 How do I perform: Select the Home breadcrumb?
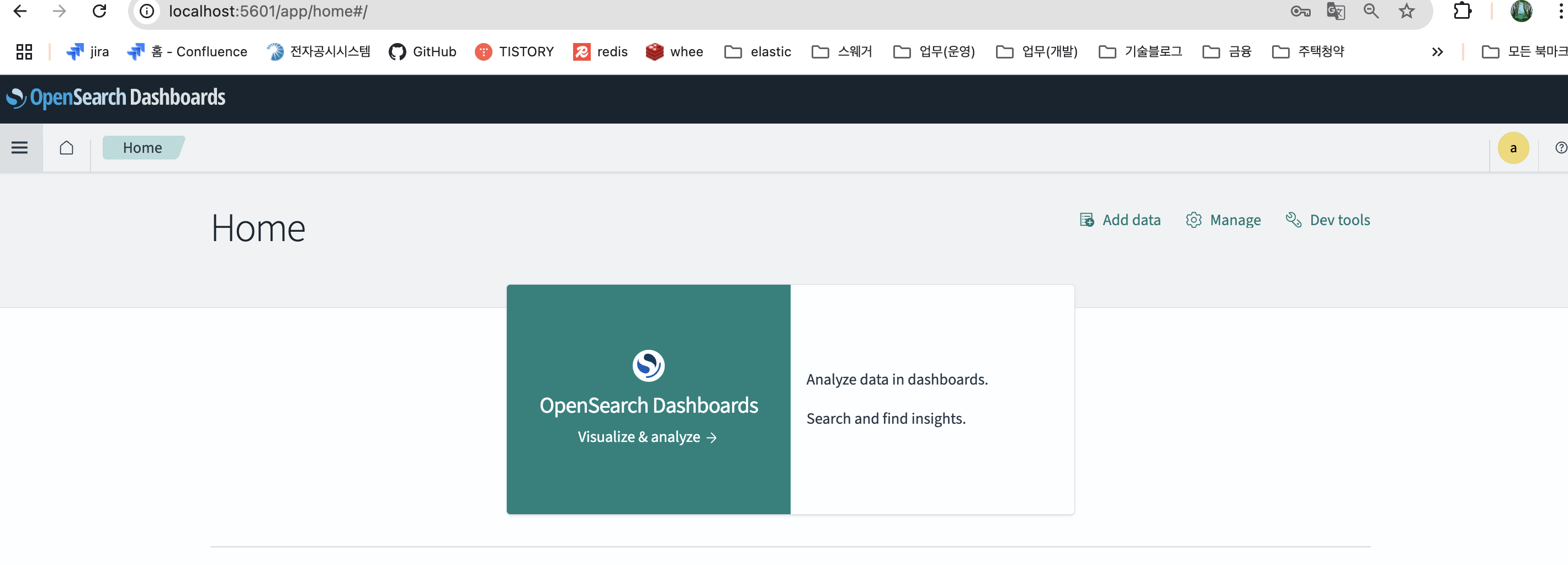click(142, 147)
